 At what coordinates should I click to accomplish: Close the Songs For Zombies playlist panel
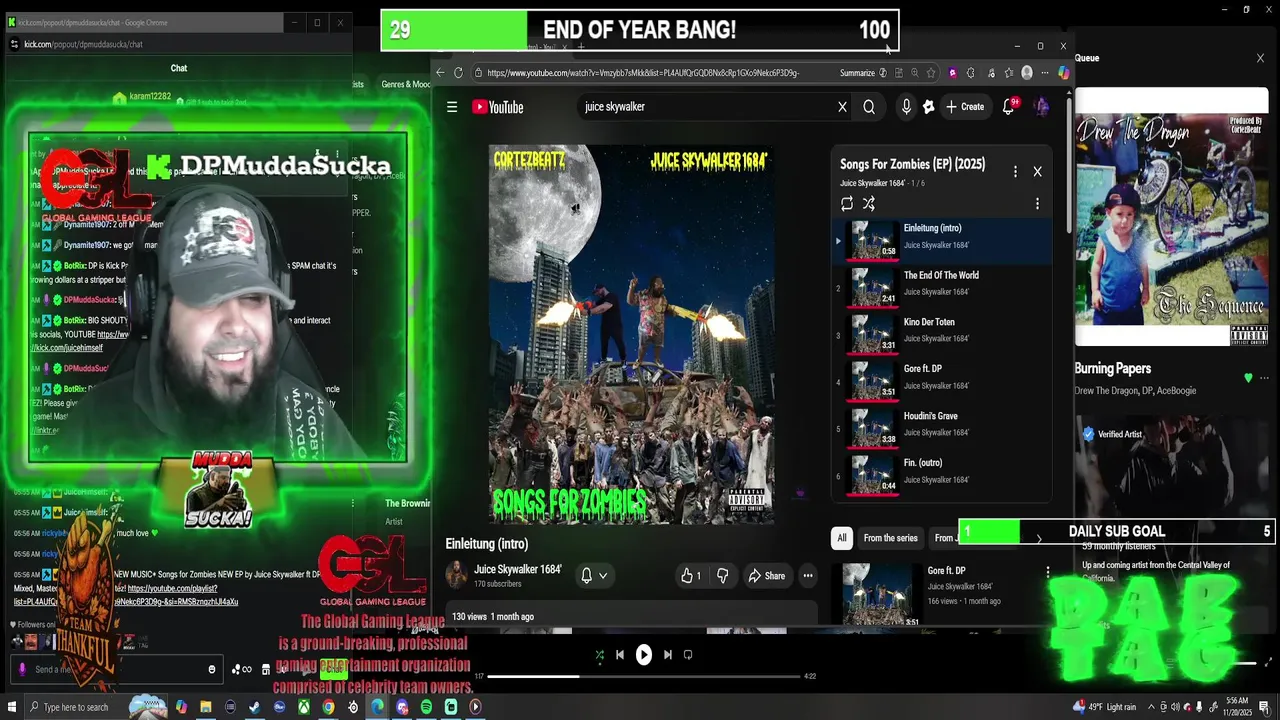(x=1037, y=172)
